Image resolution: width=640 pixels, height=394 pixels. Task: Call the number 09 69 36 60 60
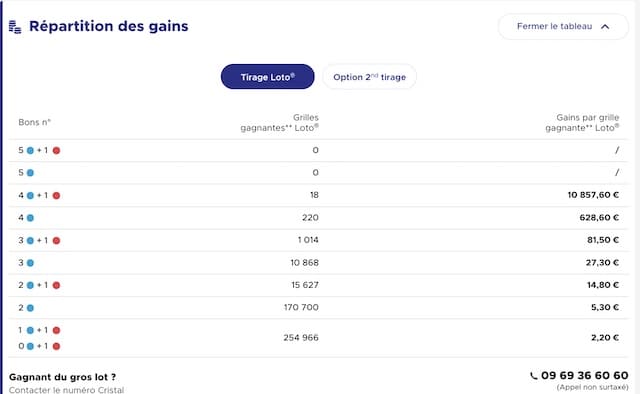pos(584,375)
